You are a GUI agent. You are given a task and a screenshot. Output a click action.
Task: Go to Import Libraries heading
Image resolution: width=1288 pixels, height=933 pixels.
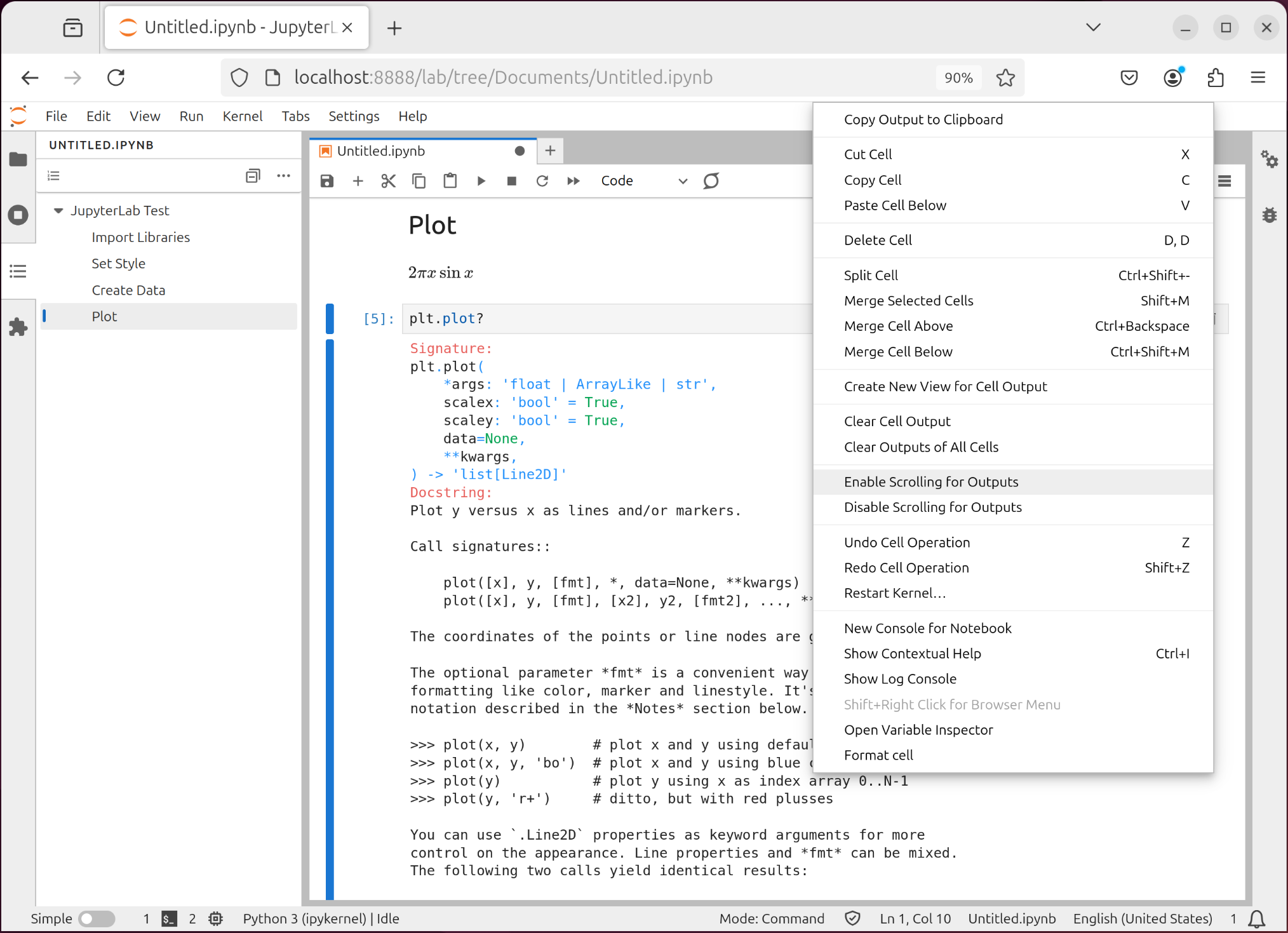click(140, 237)
